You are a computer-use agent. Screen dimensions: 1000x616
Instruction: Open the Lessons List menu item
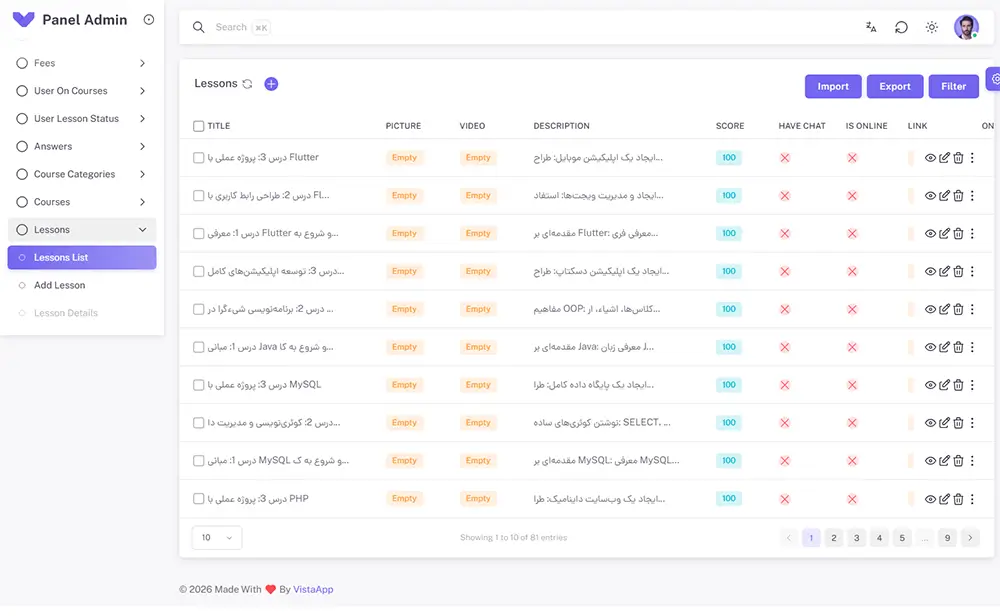pos(82,258)
